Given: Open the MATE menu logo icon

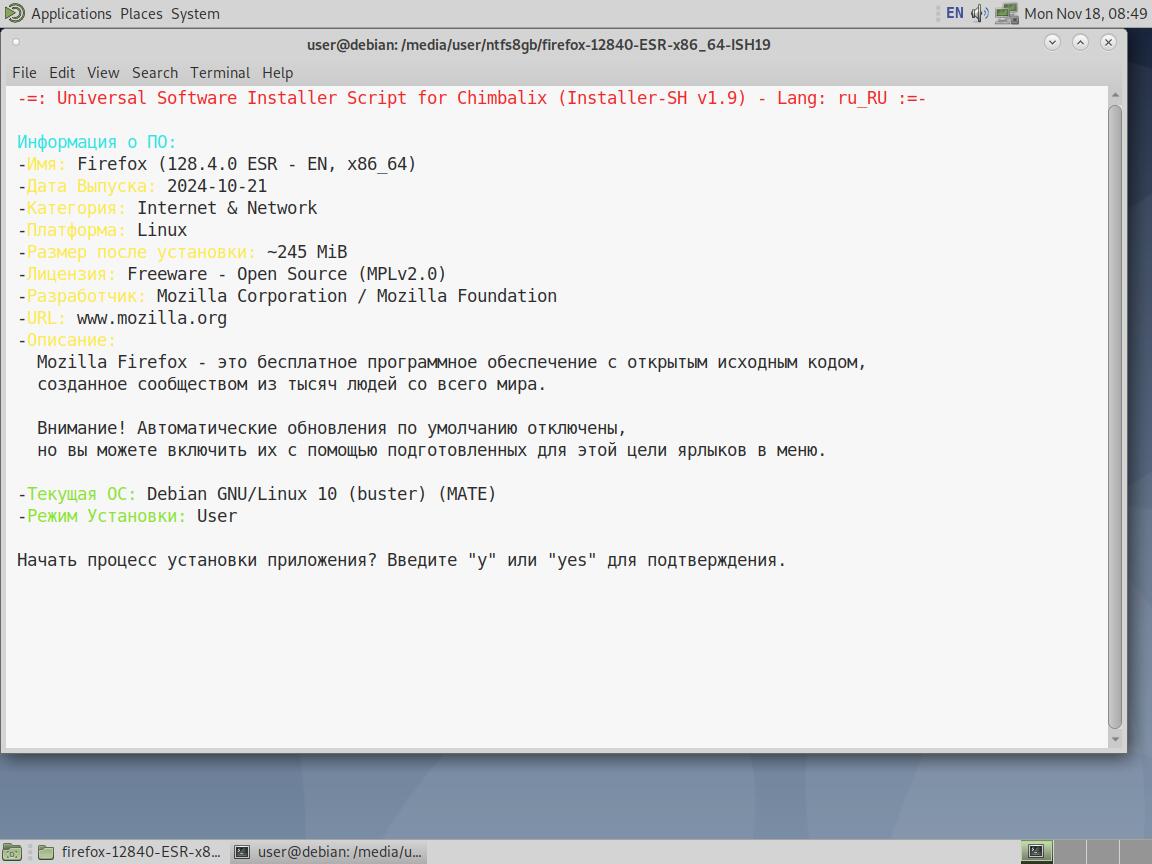Looking at the screenshot, I should coord(14,13).
